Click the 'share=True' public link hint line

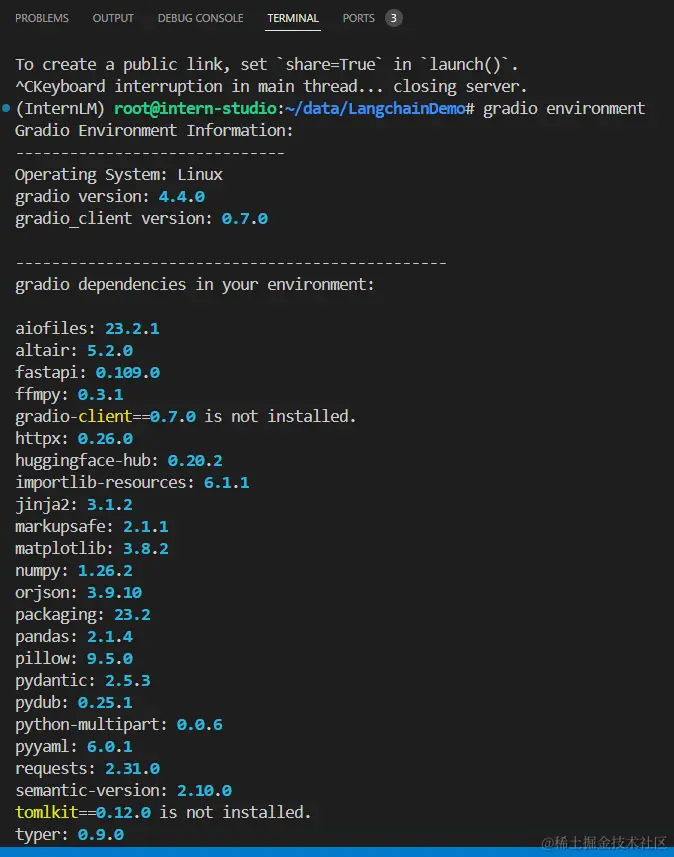266,64
